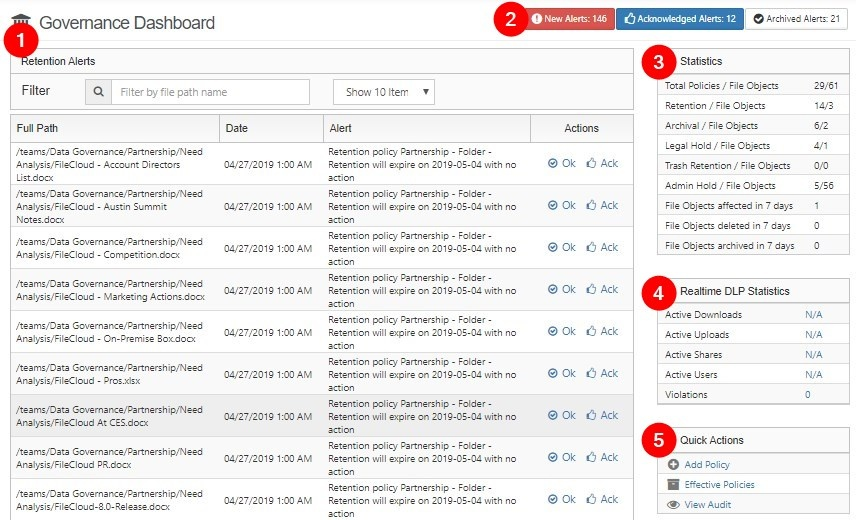Click the Governance Dashboard building icon
The image size is (856, 520).
[x=21, y=21]
